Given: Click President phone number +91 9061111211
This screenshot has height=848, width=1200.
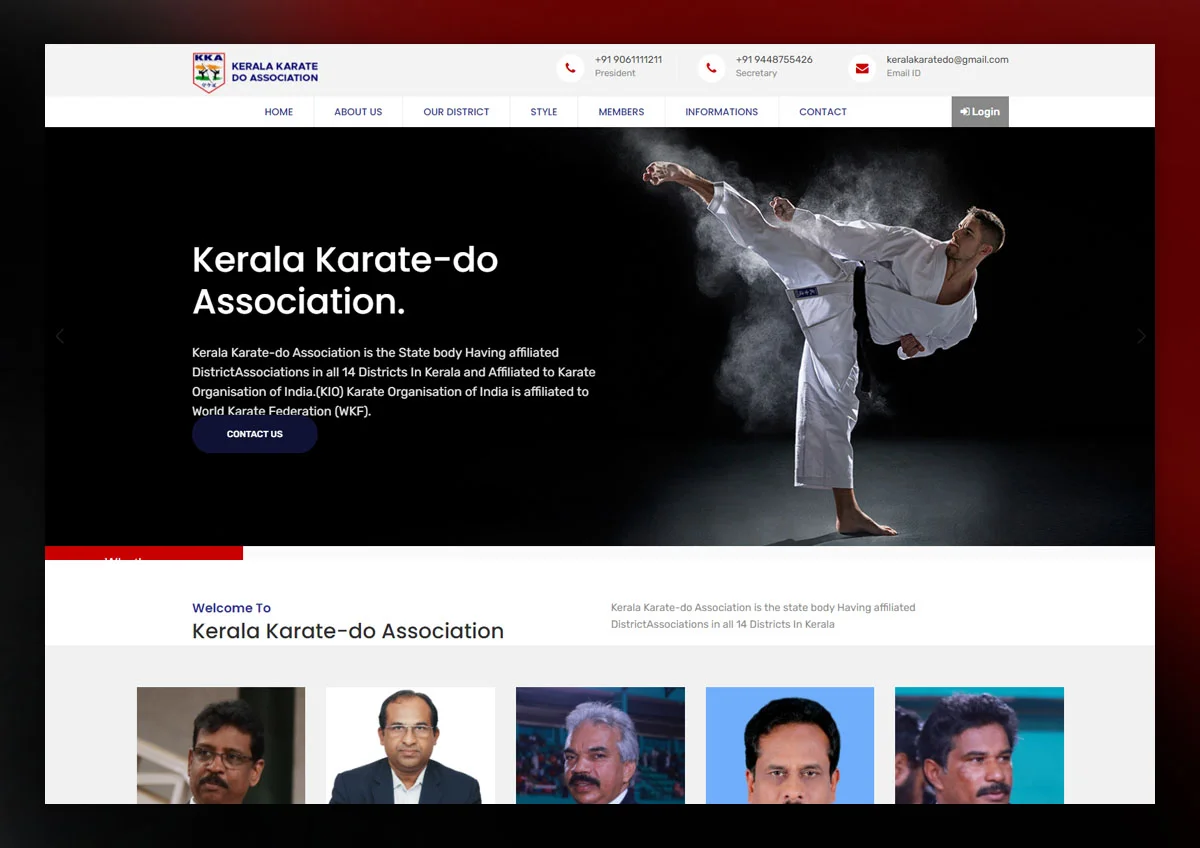Looking at the screenshot, I should click(x=628, y=60).
